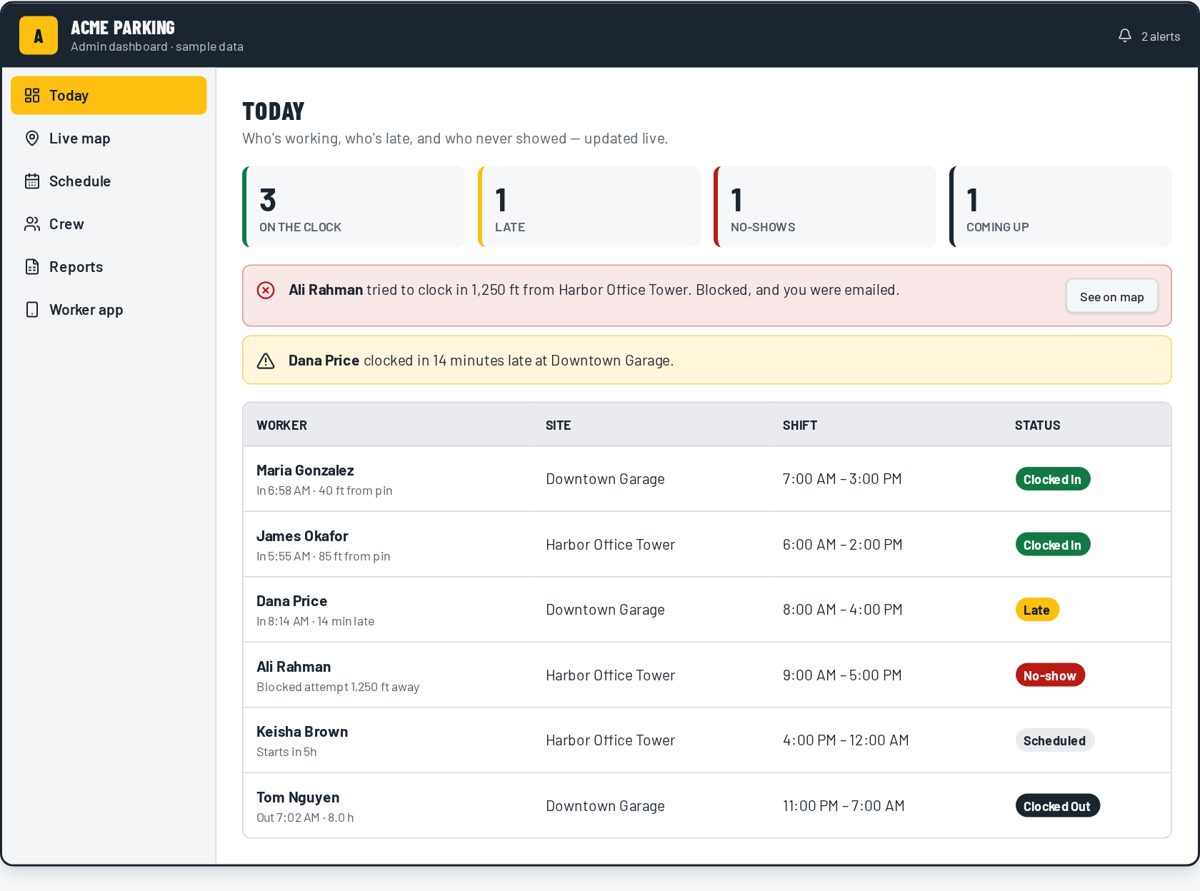Click Downtown Garage in Maria Gonzalez's row
The width and height of the screenshot is (1200, 891).
tap(605, 479)
